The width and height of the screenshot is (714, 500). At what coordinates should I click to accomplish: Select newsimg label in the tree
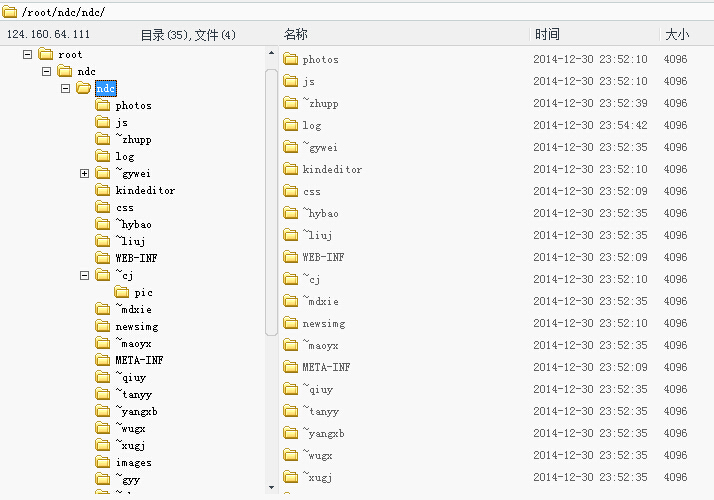coord(137,327)
